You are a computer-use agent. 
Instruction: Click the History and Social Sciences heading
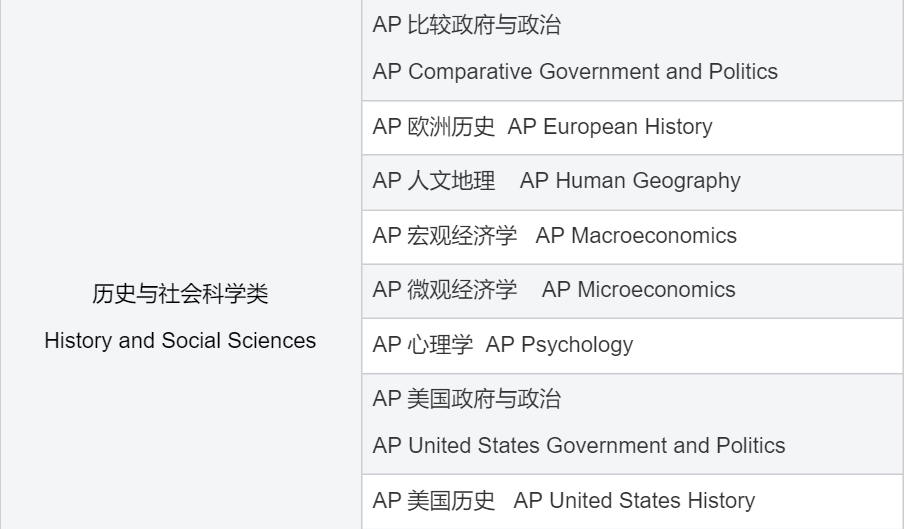(180, 341)
